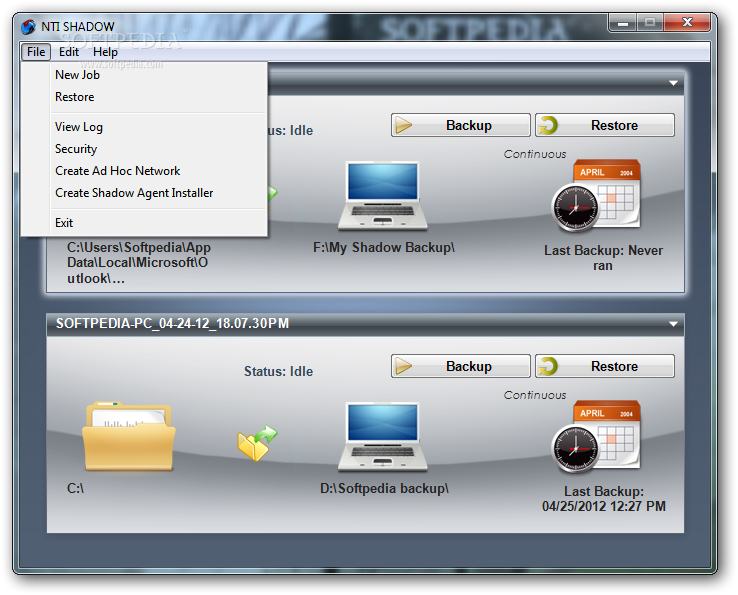Choose Exit from the File menu

pos(144,223)
